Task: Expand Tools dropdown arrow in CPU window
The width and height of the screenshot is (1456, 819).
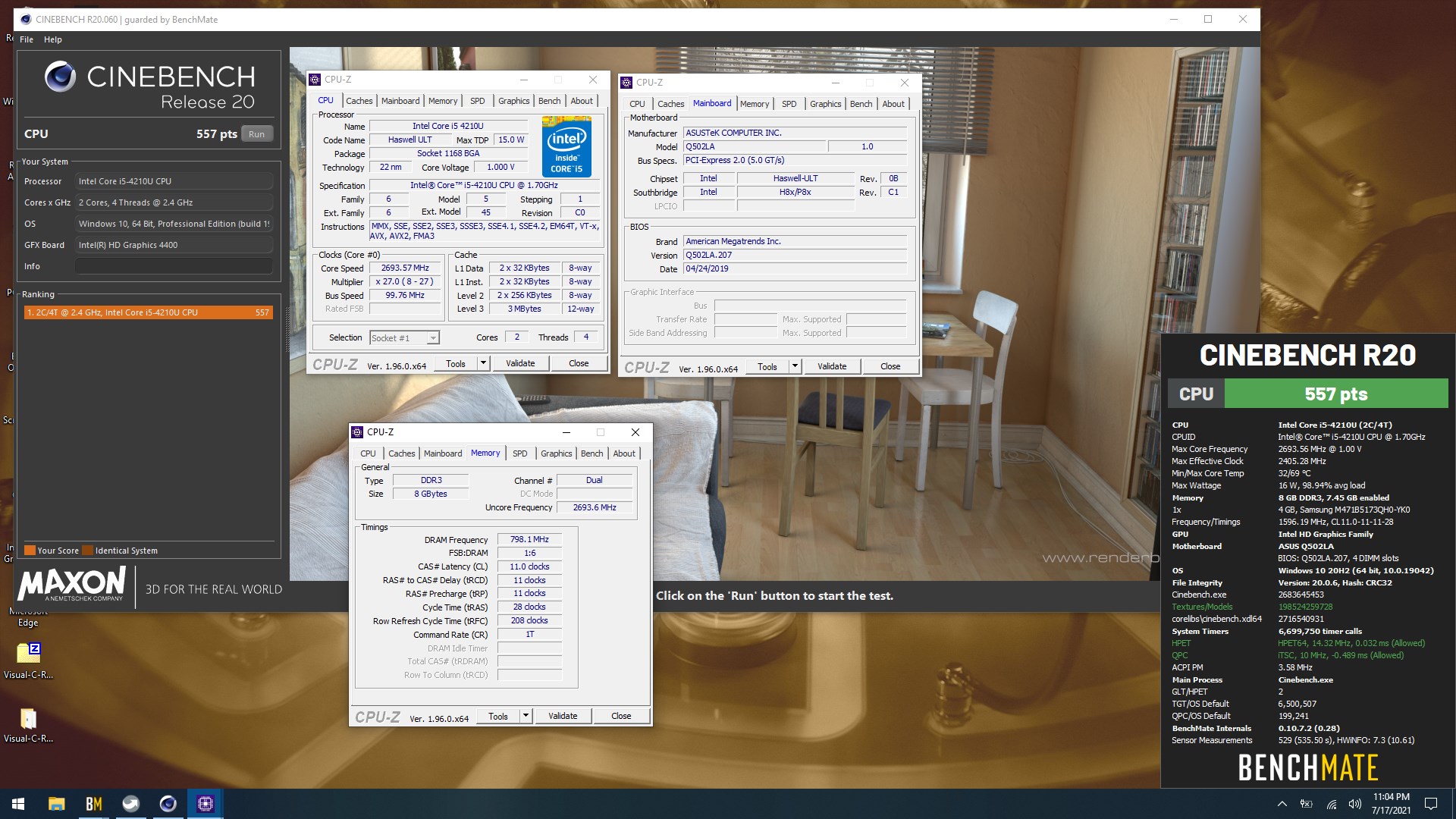Action: pos(483,364)
